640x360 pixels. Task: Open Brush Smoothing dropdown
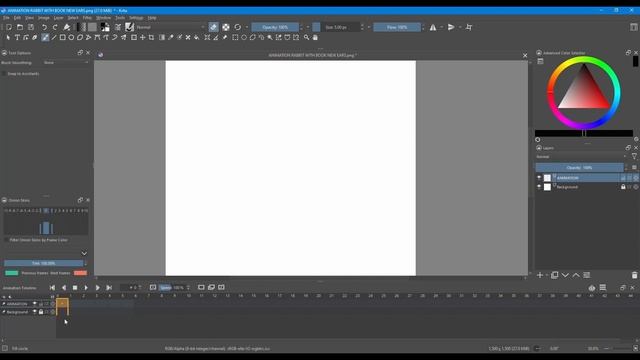point(65,63)
